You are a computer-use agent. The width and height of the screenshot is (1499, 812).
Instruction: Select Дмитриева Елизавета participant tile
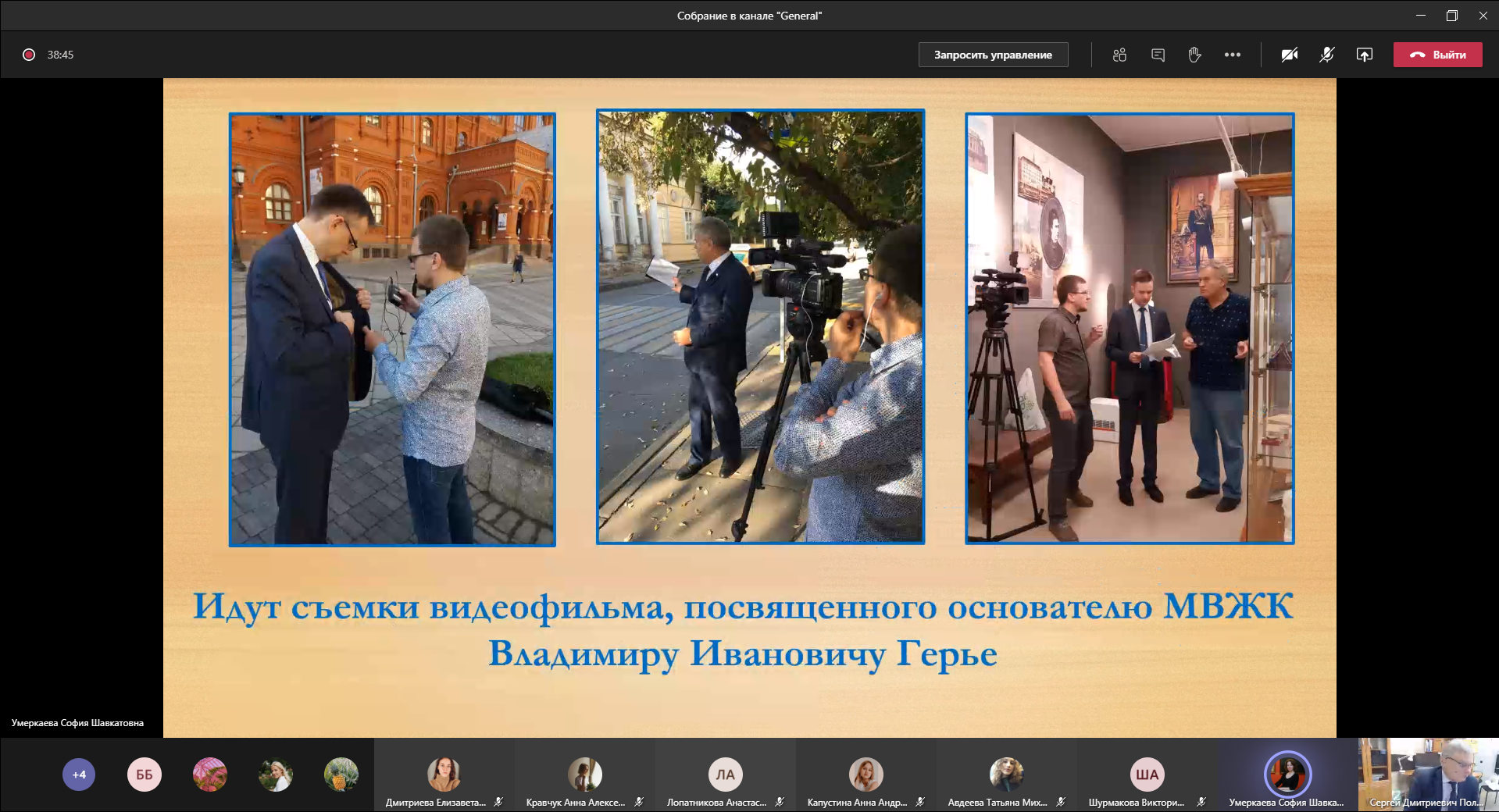tap(444, 775)
